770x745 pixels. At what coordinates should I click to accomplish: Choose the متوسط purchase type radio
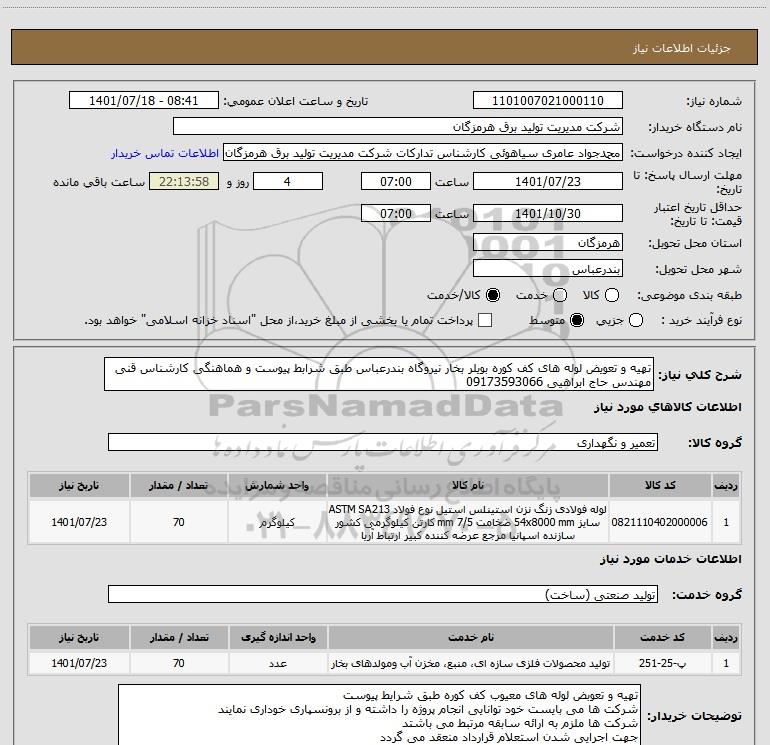point(577,320)
